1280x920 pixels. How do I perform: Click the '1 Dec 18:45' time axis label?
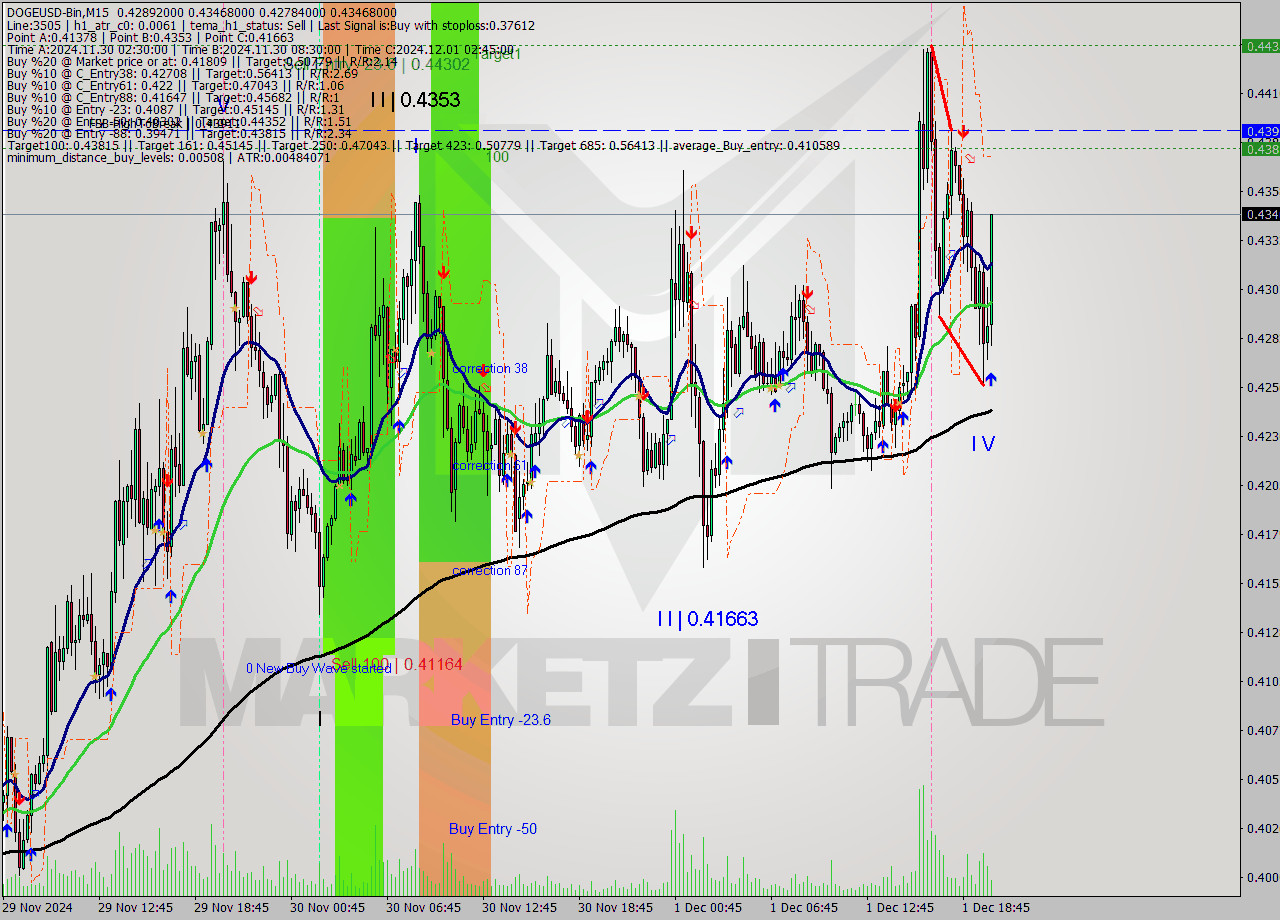click(x=995, y=908)
